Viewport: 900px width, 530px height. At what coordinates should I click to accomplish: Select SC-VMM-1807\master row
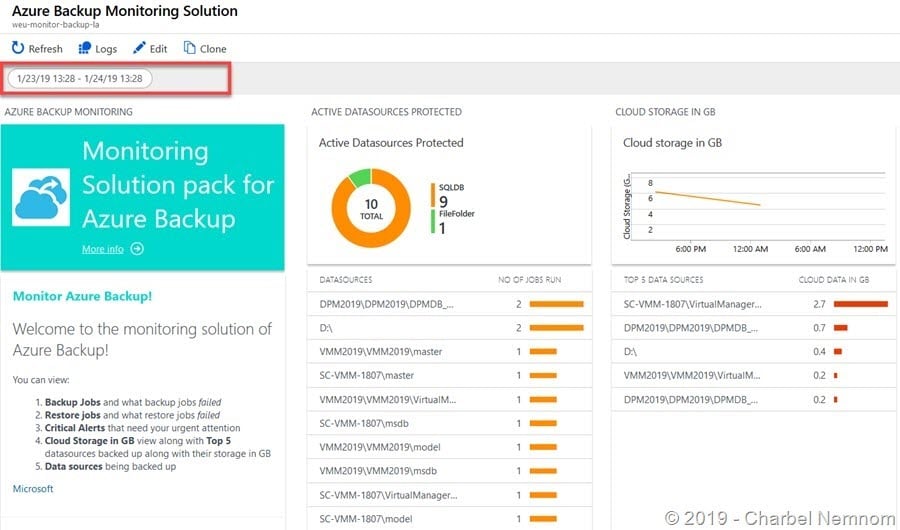pos(449,376)
